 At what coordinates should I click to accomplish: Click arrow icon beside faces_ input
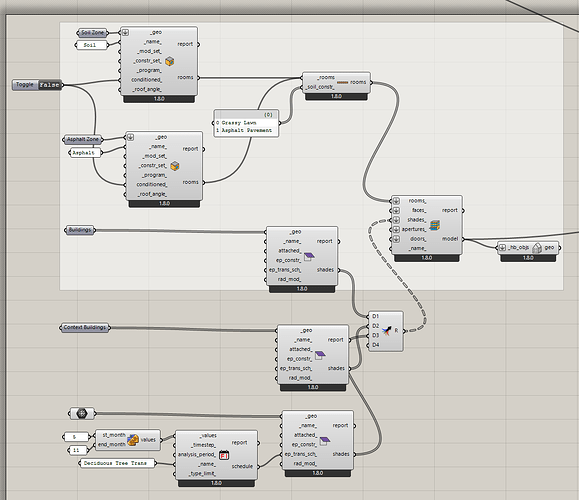tap(396, 210)
